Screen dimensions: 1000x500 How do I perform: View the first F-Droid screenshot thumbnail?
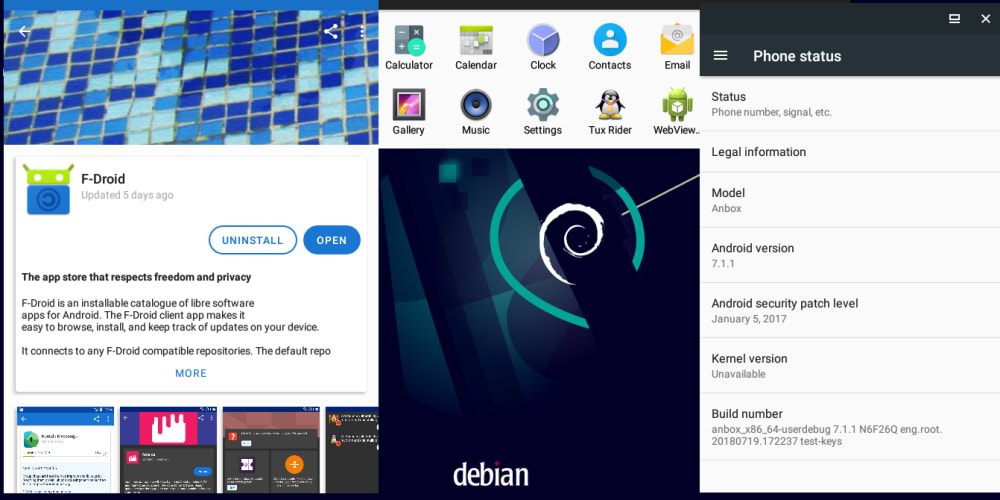66,450
